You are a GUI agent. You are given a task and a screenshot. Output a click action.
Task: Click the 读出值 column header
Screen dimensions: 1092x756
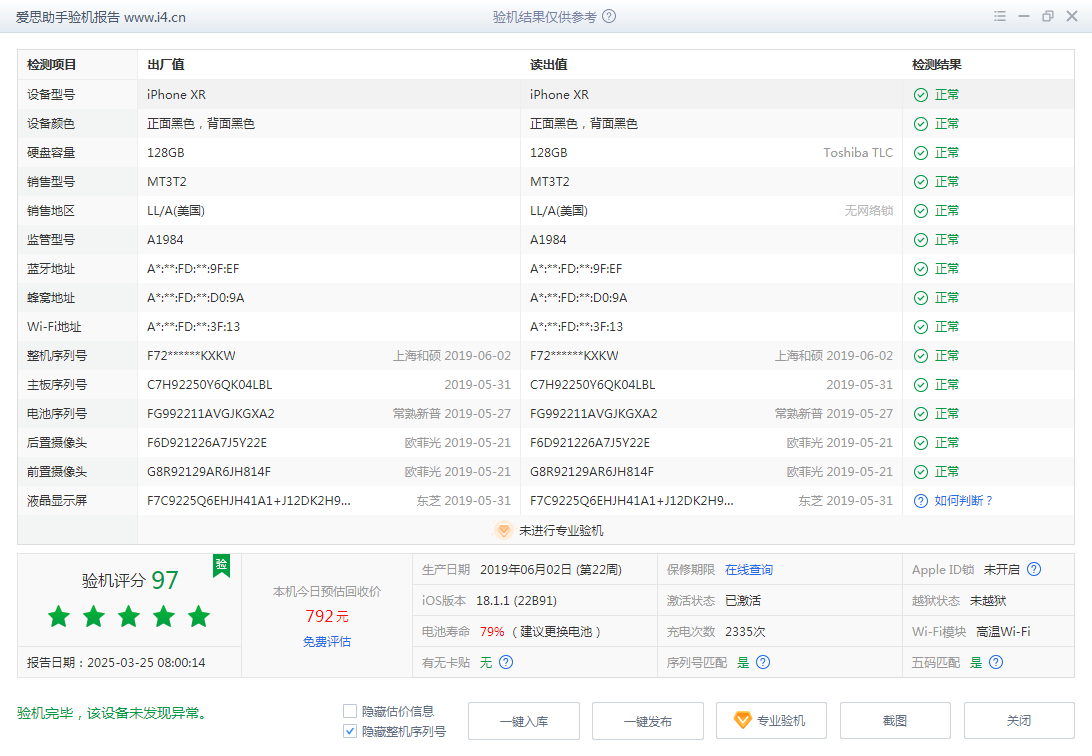(549, 65)
